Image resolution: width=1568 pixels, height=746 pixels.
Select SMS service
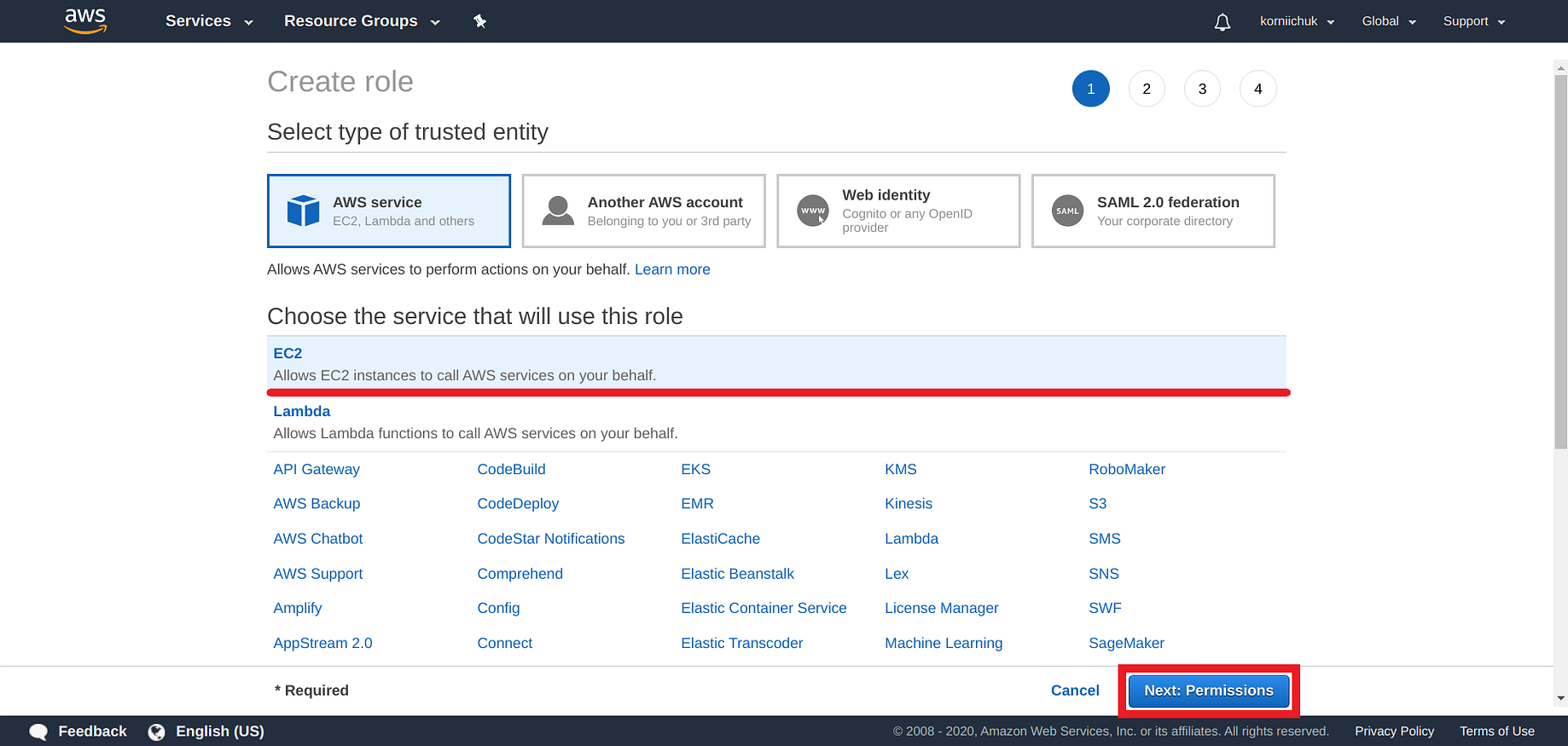coord(1104,539)
